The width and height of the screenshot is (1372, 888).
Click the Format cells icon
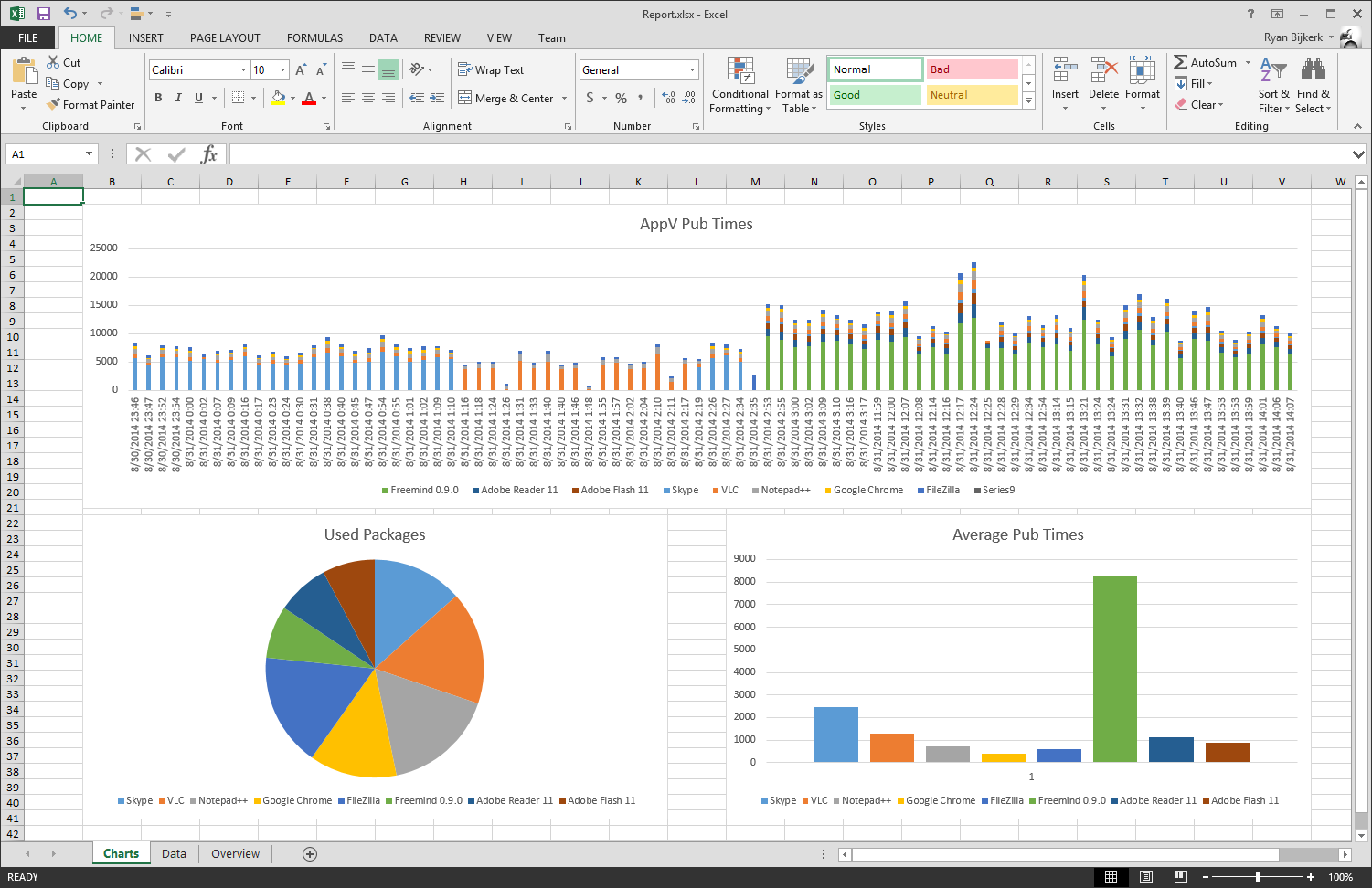click(1143, 70)
